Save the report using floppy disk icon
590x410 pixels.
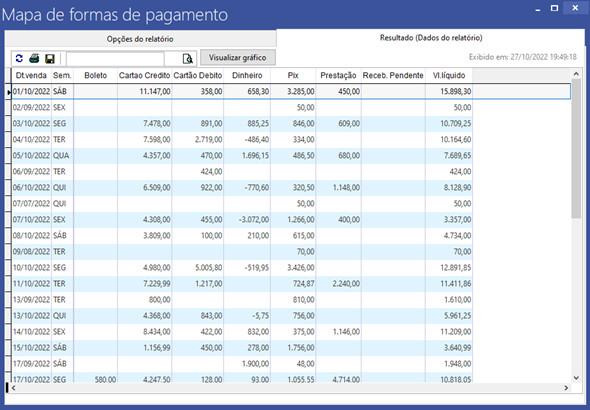coord(50,59)
